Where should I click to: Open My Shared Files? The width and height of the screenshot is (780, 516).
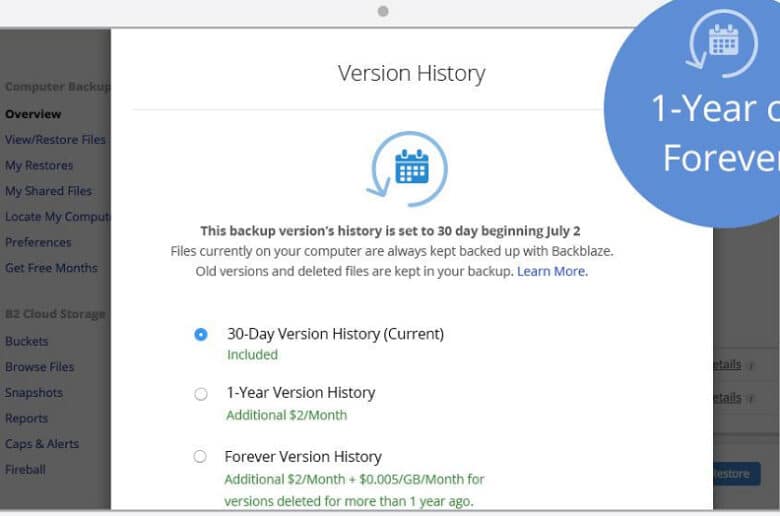pyautogui.click(x=48, y=191)
